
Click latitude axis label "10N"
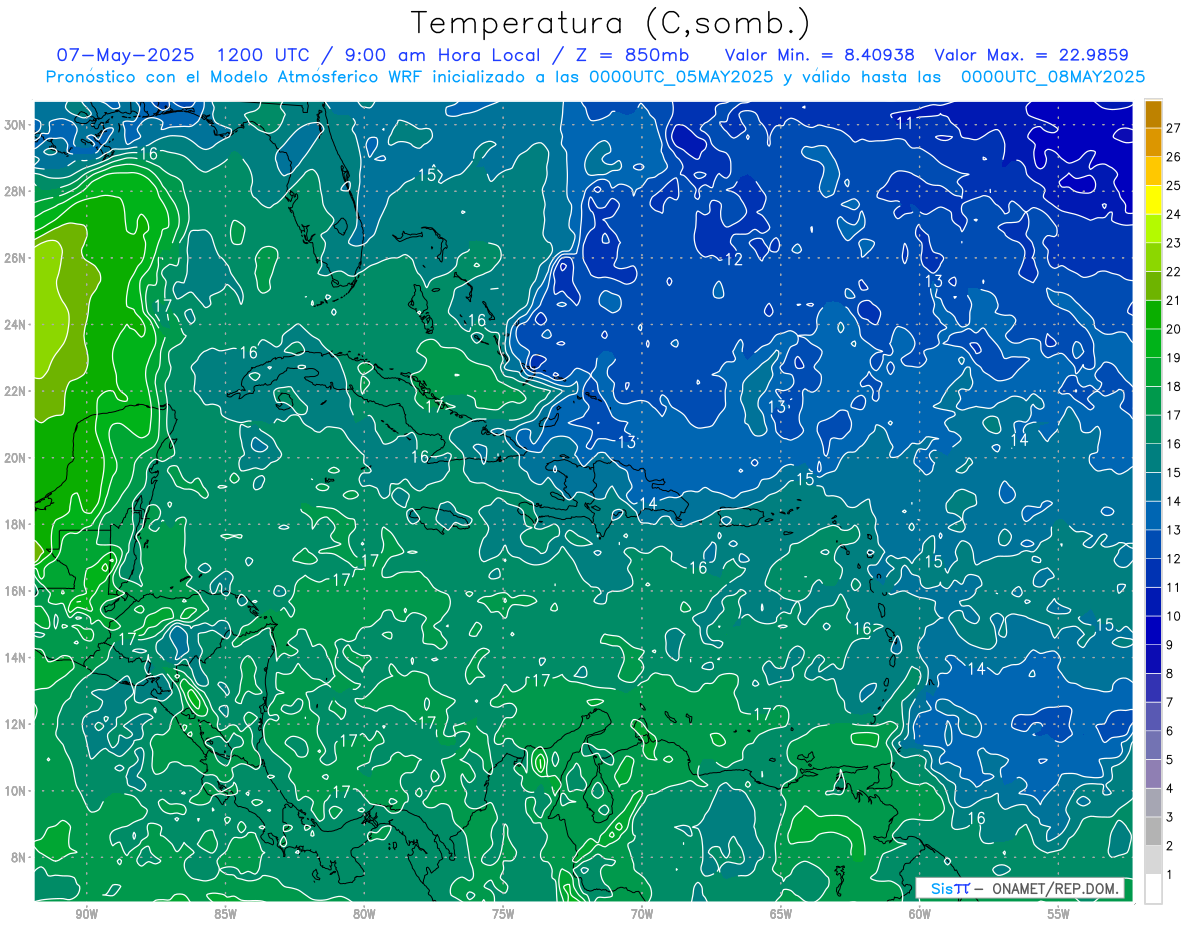click(x=15, y=790)
